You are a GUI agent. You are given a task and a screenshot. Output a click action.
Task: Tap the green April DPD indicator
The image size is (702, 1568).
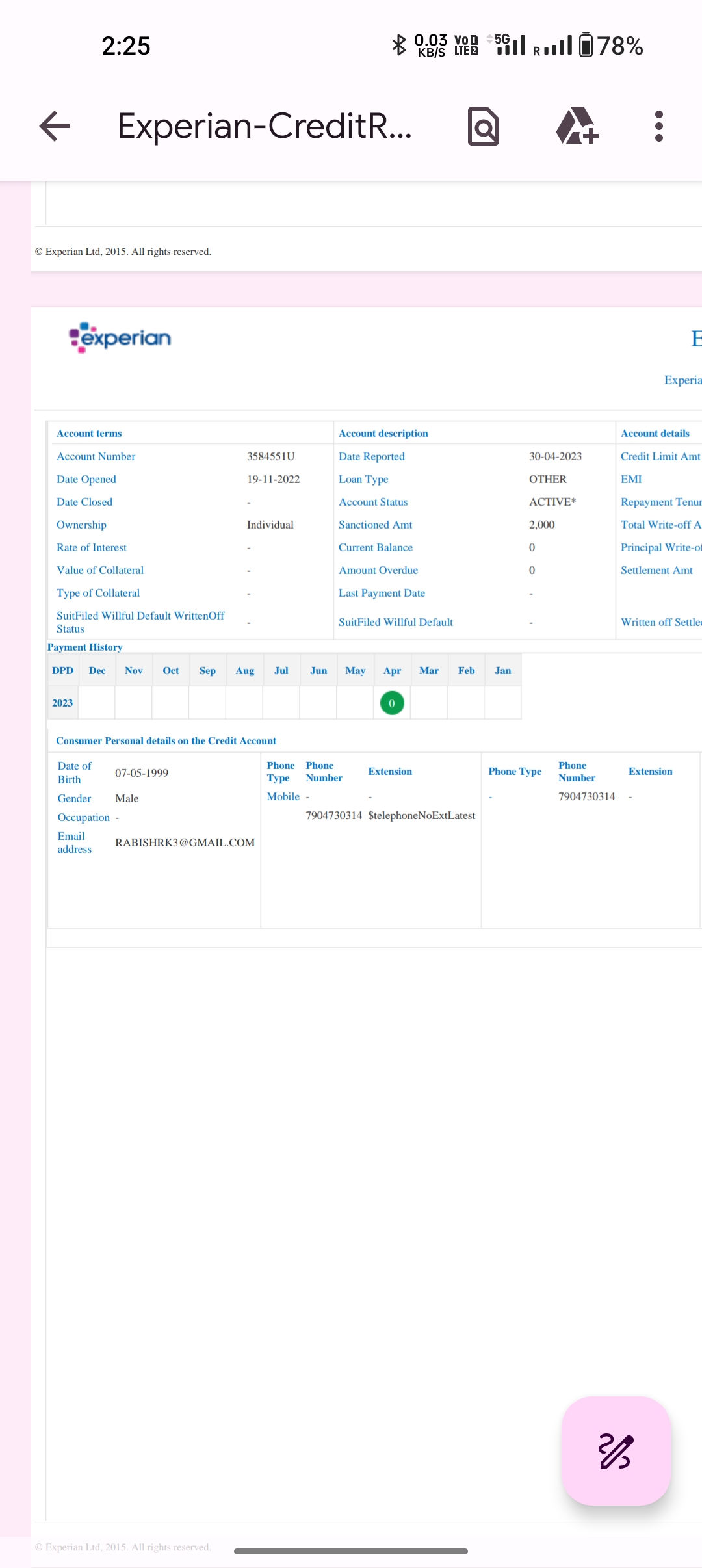(x=392, y=703)
